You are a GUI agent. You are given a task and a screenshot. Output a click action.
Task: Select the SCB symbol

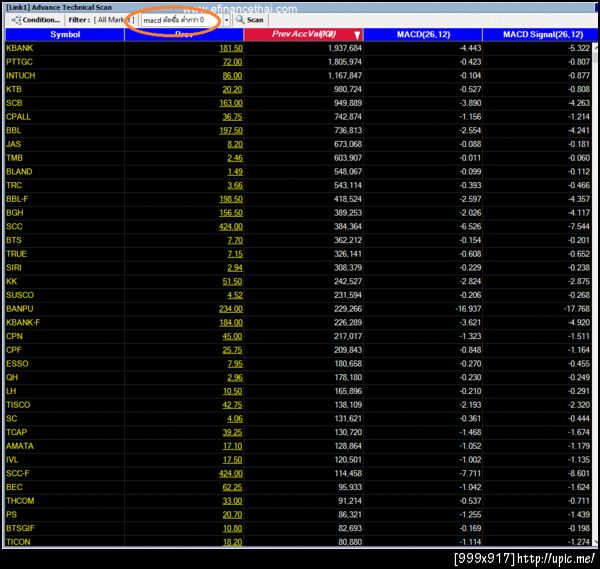[x=14, y=103]
